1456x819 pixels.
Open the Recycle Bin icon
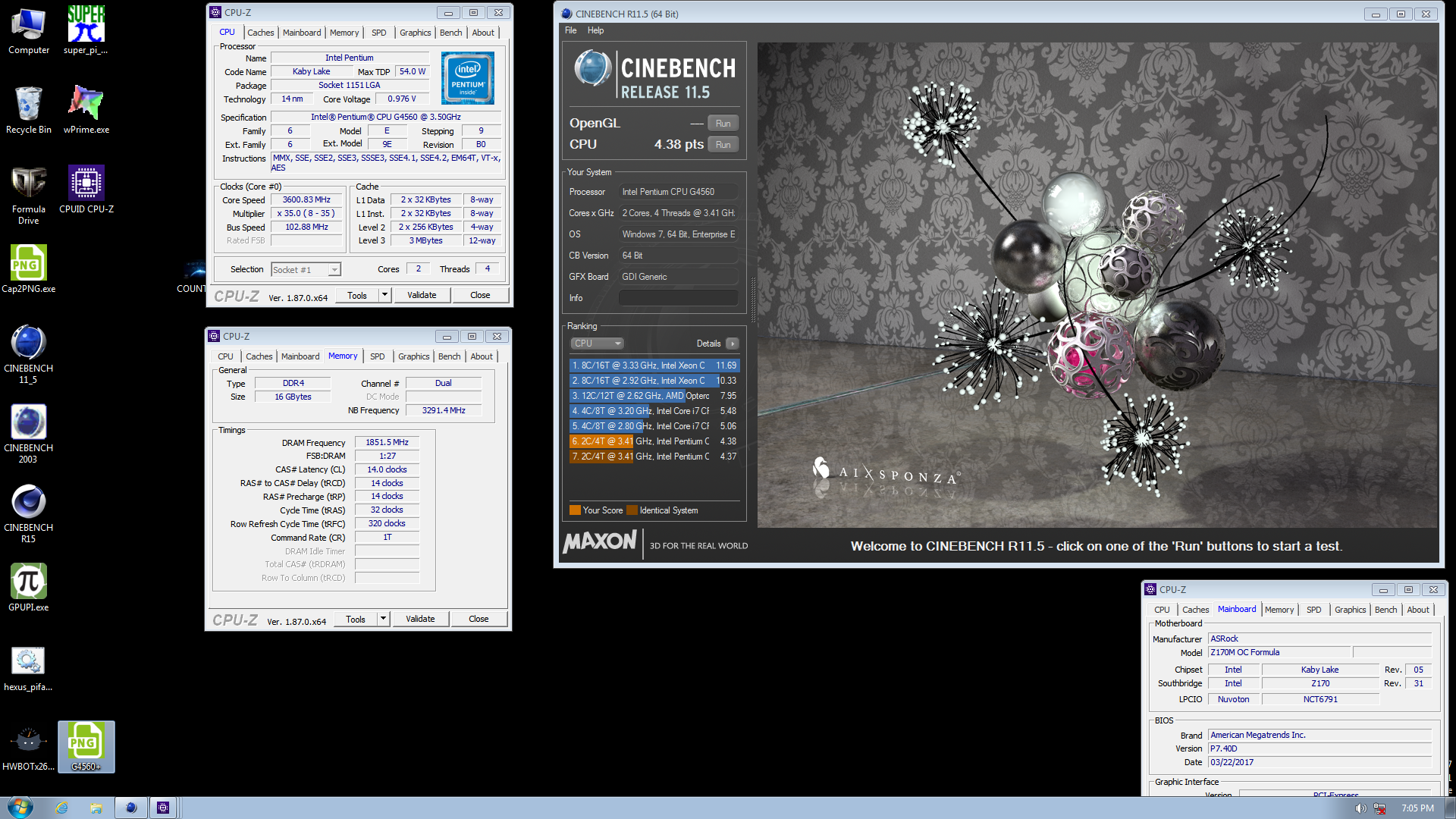[29, 111]
